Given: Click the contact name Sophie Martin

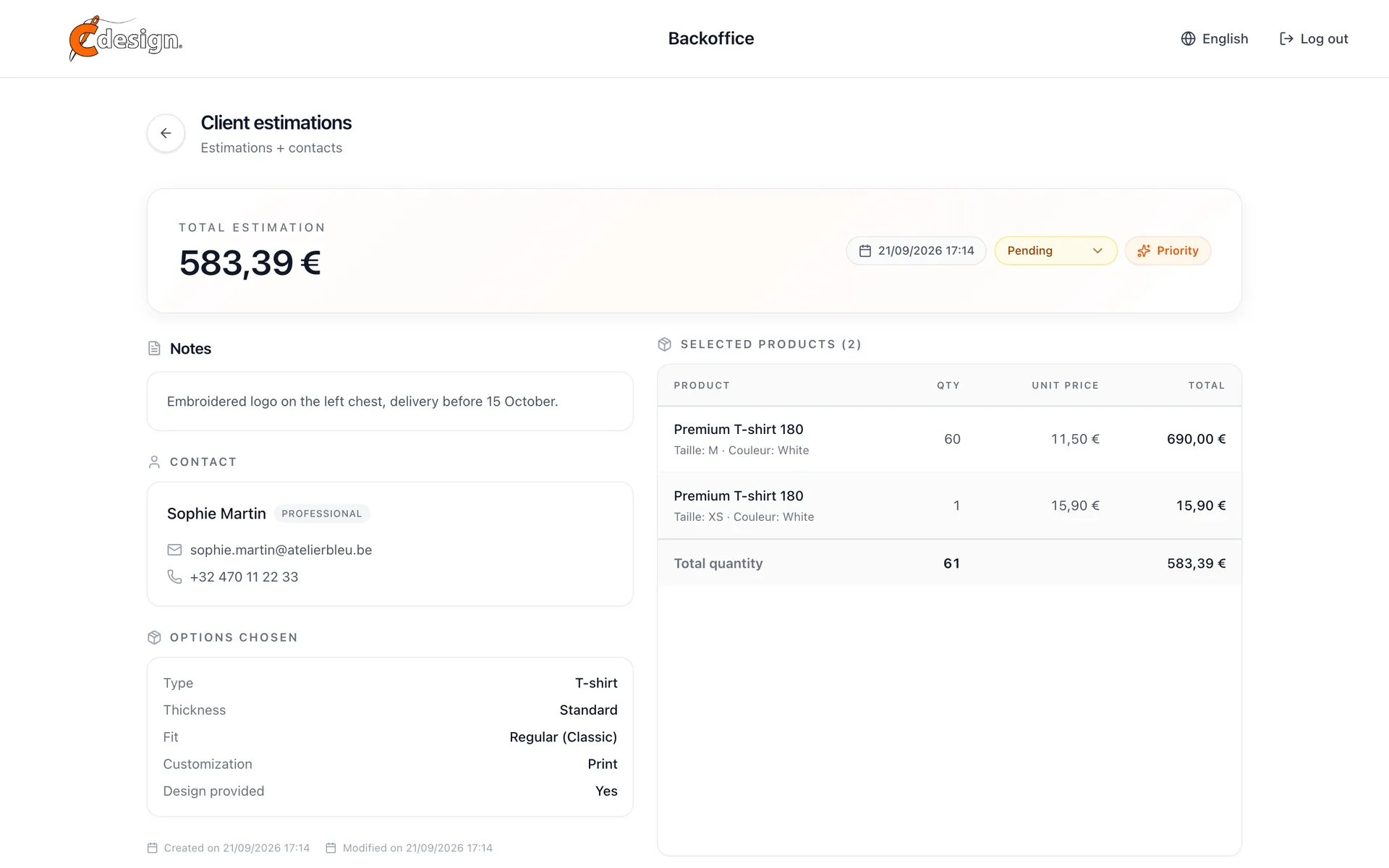Looking at the screenshot, I should [216, 514].
